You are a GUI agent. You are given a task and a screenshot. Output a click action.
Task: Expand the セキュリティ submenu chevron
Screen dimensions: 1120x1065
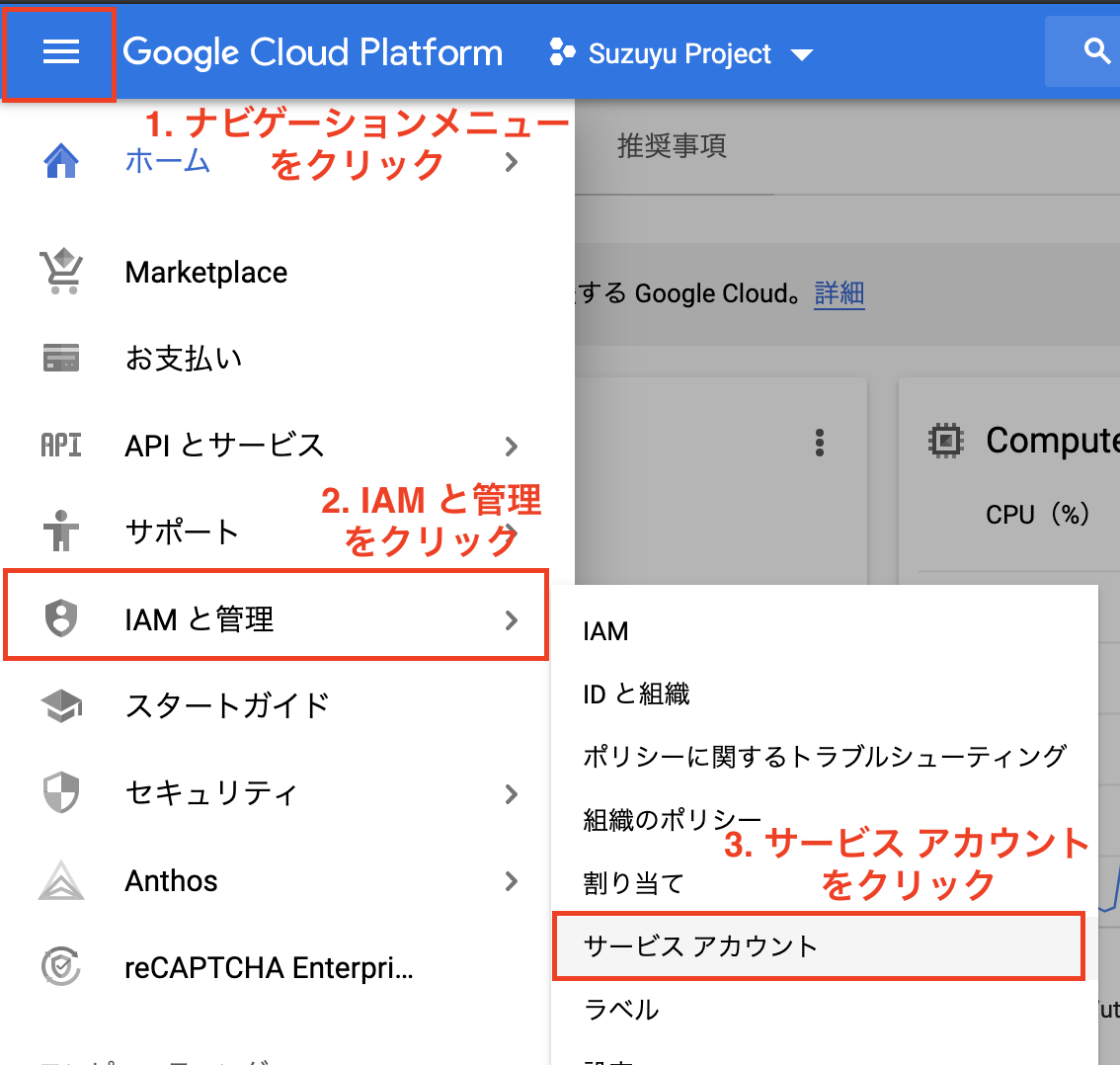click(511, 794)
